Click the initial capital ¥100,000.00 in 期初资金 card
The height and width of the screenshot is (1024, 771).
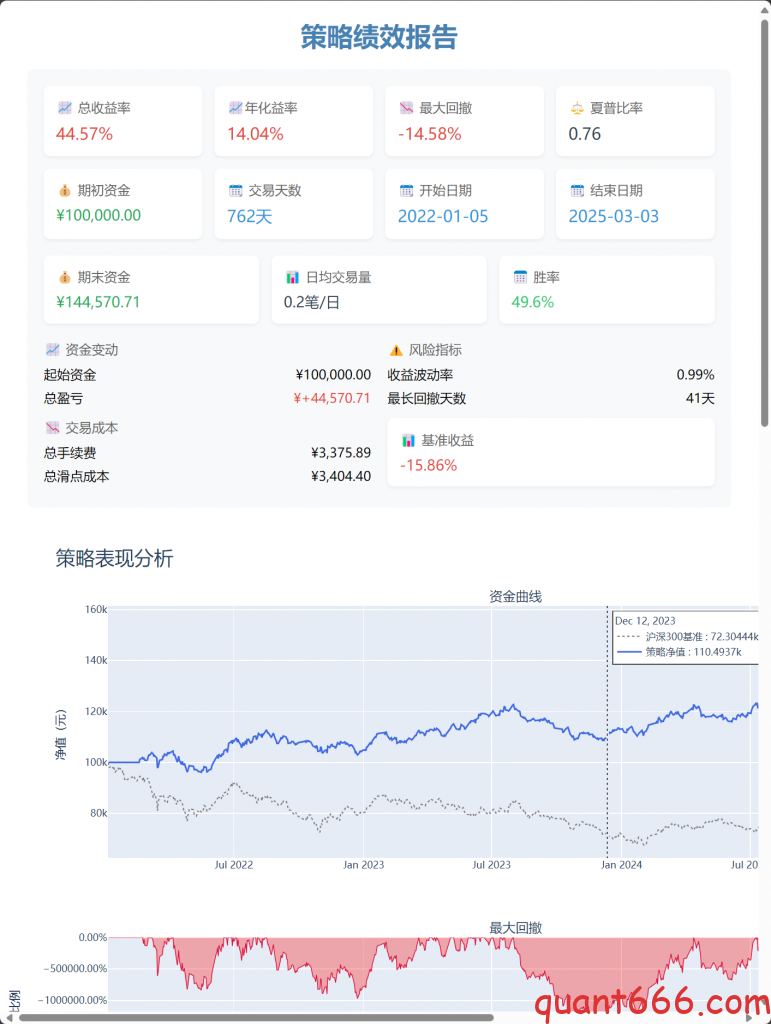tap(99, 216)
